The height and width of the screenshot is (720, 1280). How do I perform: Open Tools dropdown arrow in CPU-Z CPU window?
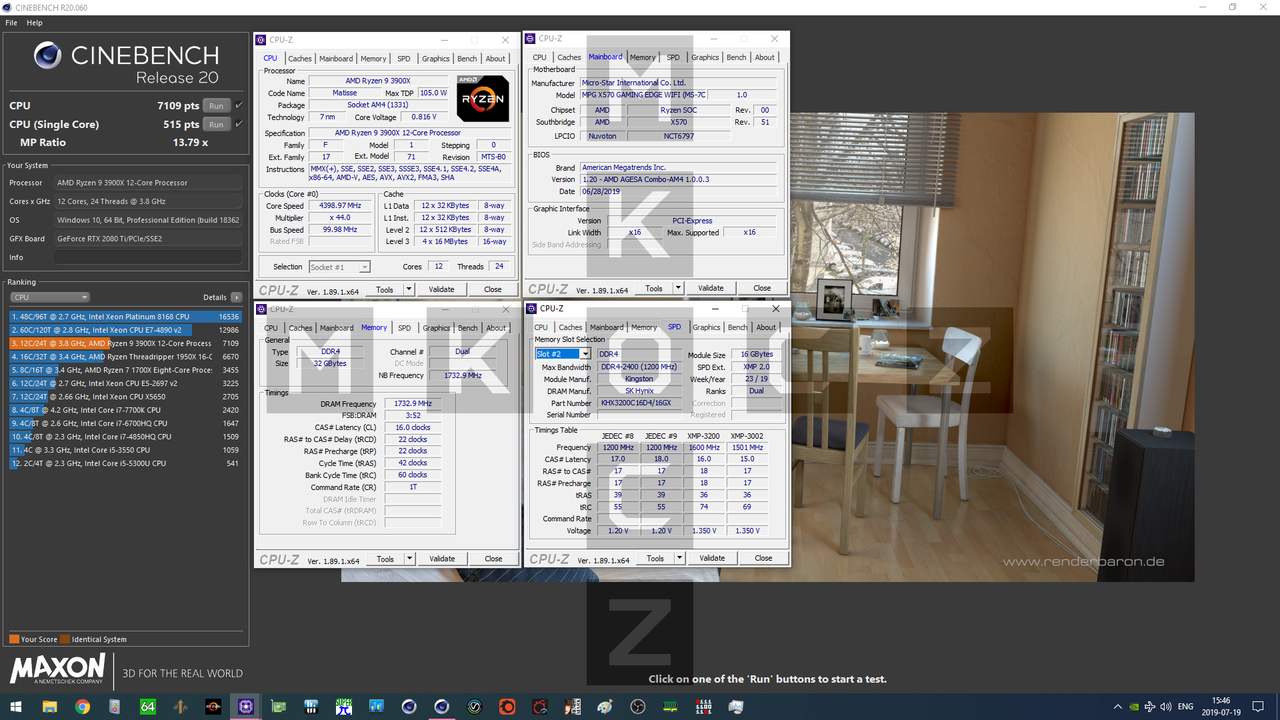point(409,289)
